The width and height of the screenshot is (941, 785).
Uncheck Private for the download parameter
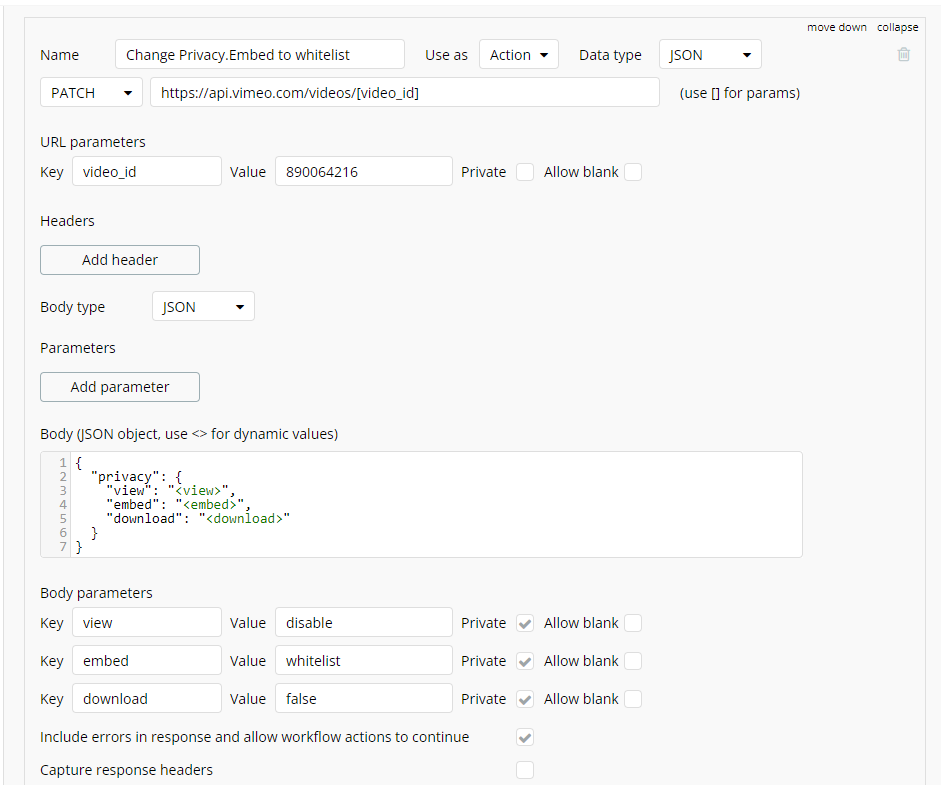click(525, 699)
